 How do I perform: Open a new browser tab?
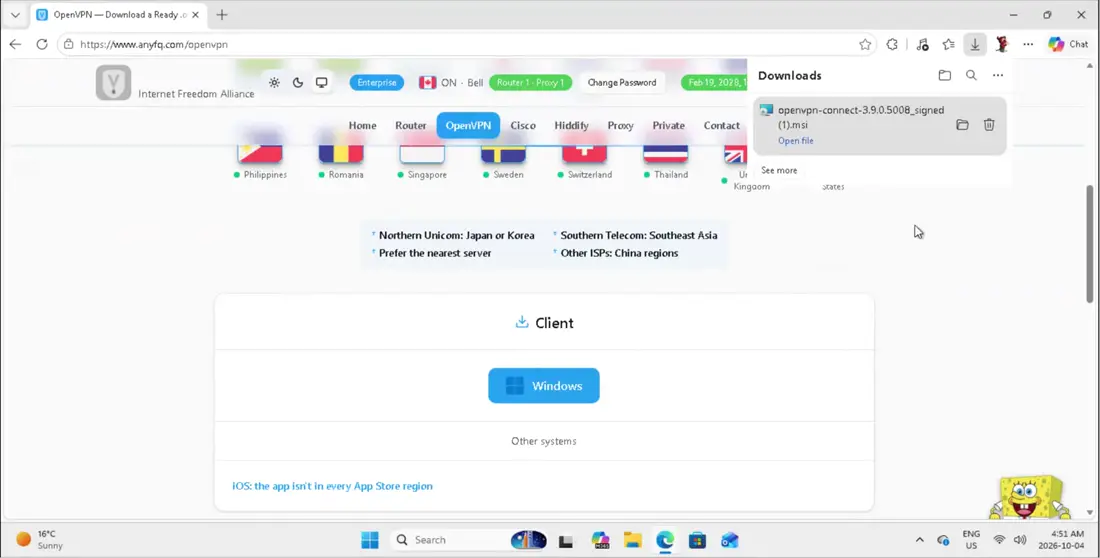coord(222,15)
